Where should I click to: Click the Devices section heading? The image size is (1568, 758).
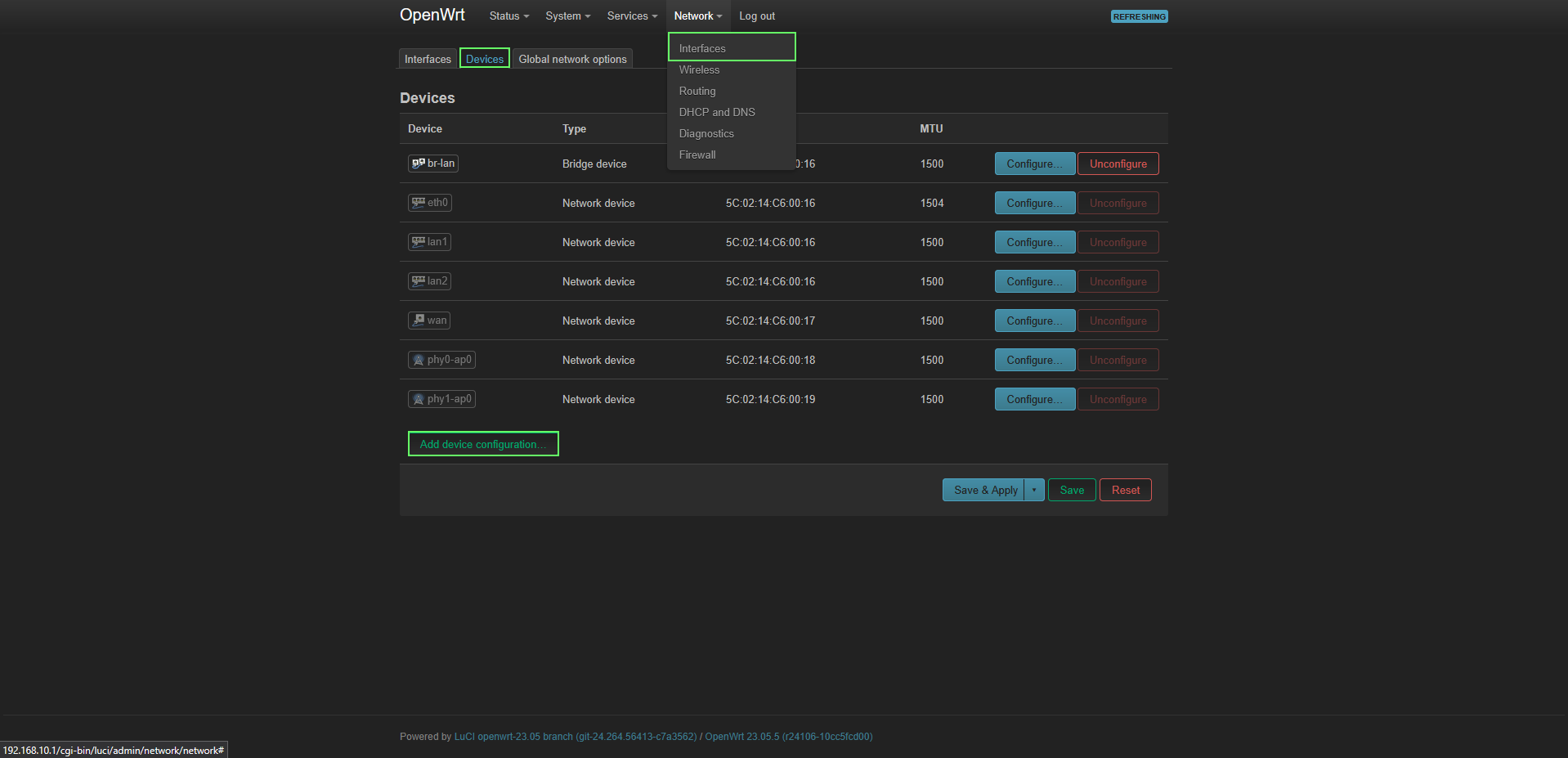click(x=428, y=97)
